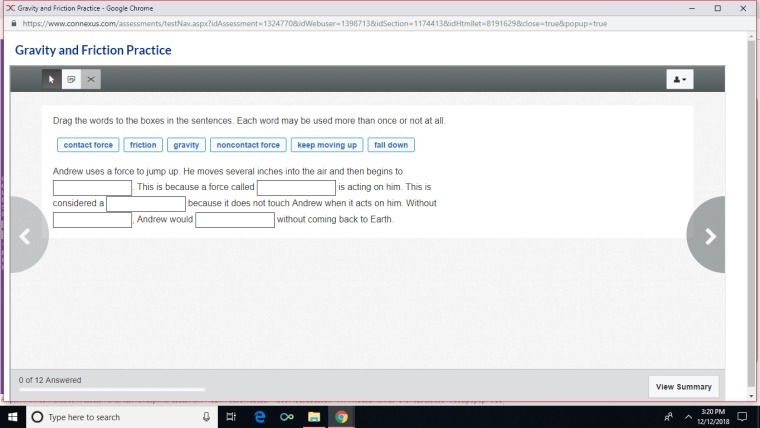Image resolution: width=760 pixels, height=428 pixels.
Task: Open the View Summary page
Action: pos(683,387)
